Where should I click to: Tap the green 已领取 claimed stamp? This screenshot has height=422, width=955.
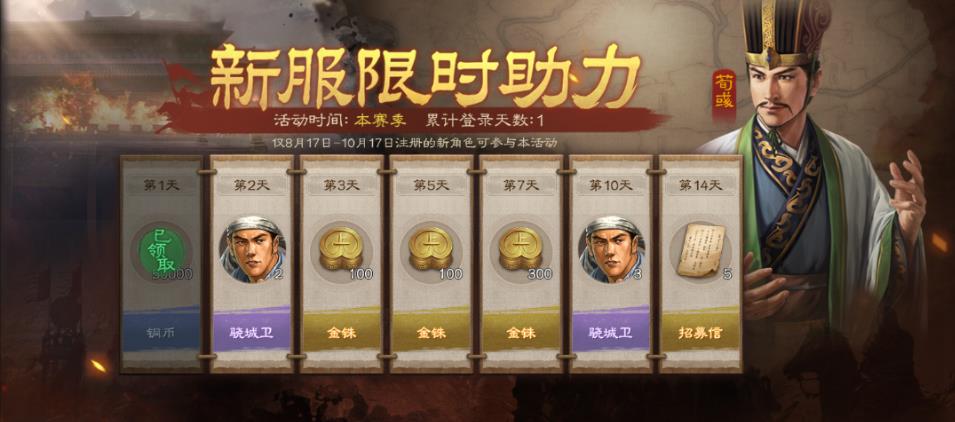[161, 251]
